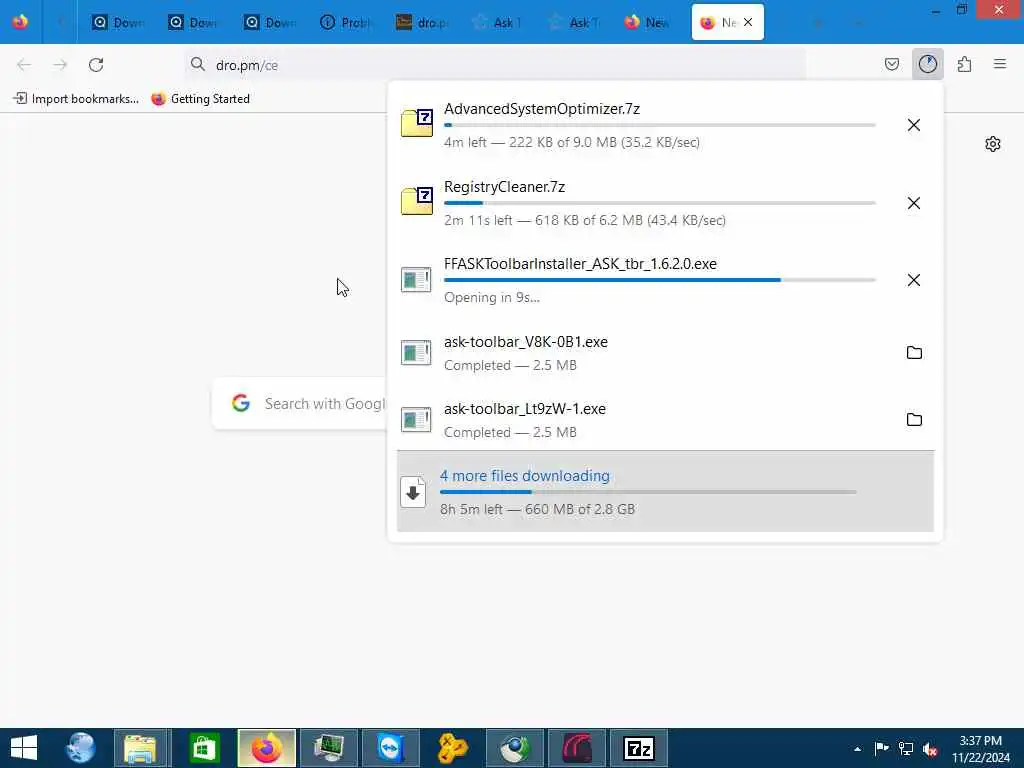
Task: Open the Firefox hamburger application menu
Action: click(1000, 64)
